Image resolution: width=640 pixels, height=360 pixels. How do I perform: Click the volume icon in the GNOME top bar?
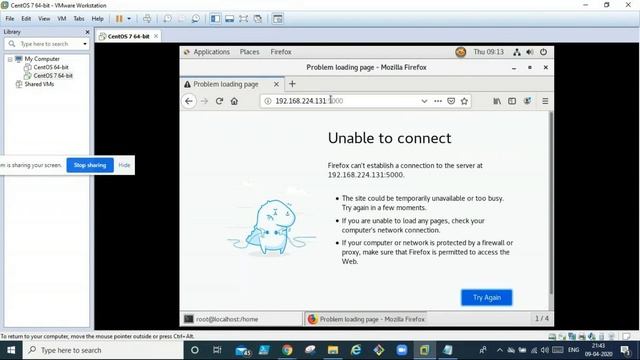click(x=530, y=52)
